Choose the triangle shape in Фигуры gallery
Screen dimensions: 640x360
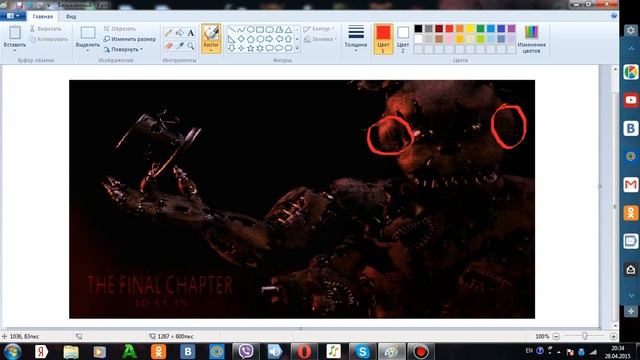[x=289, y=30]
